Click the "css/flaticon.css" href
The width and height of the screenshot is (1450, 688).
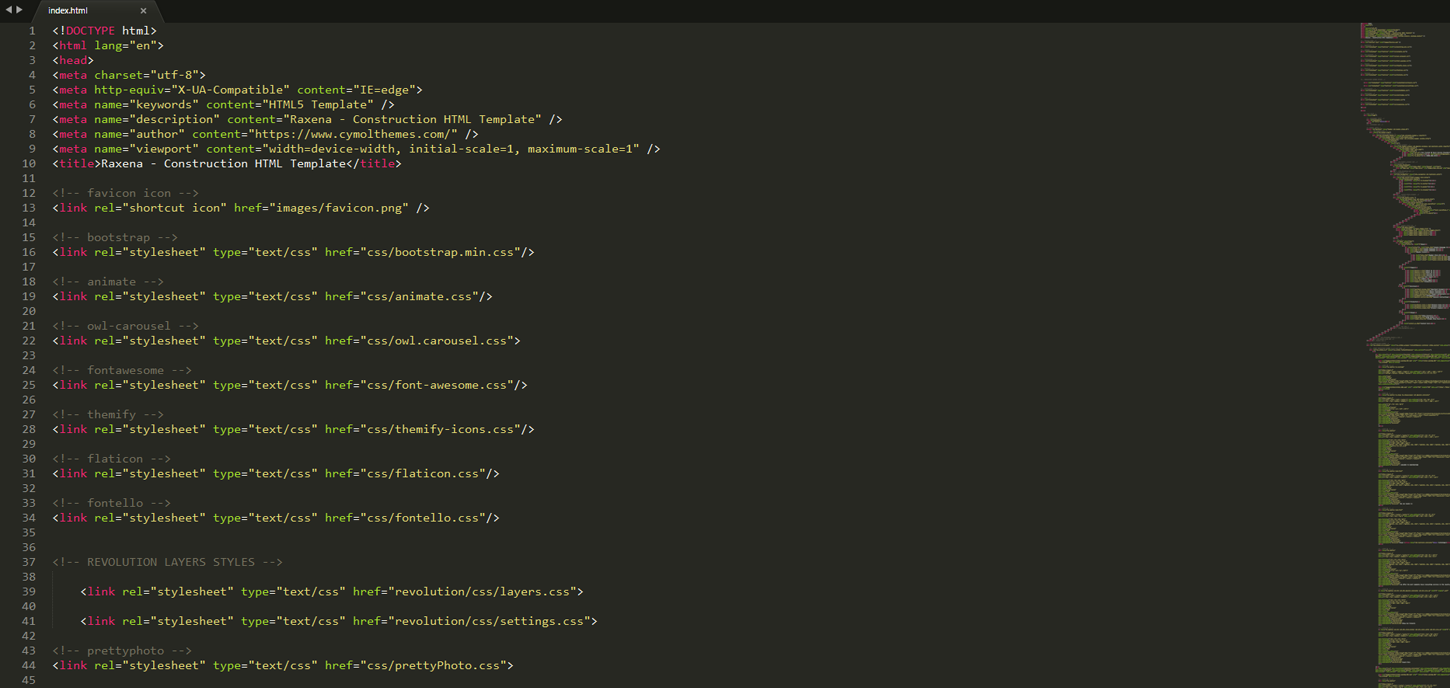[x=423, y=473]
